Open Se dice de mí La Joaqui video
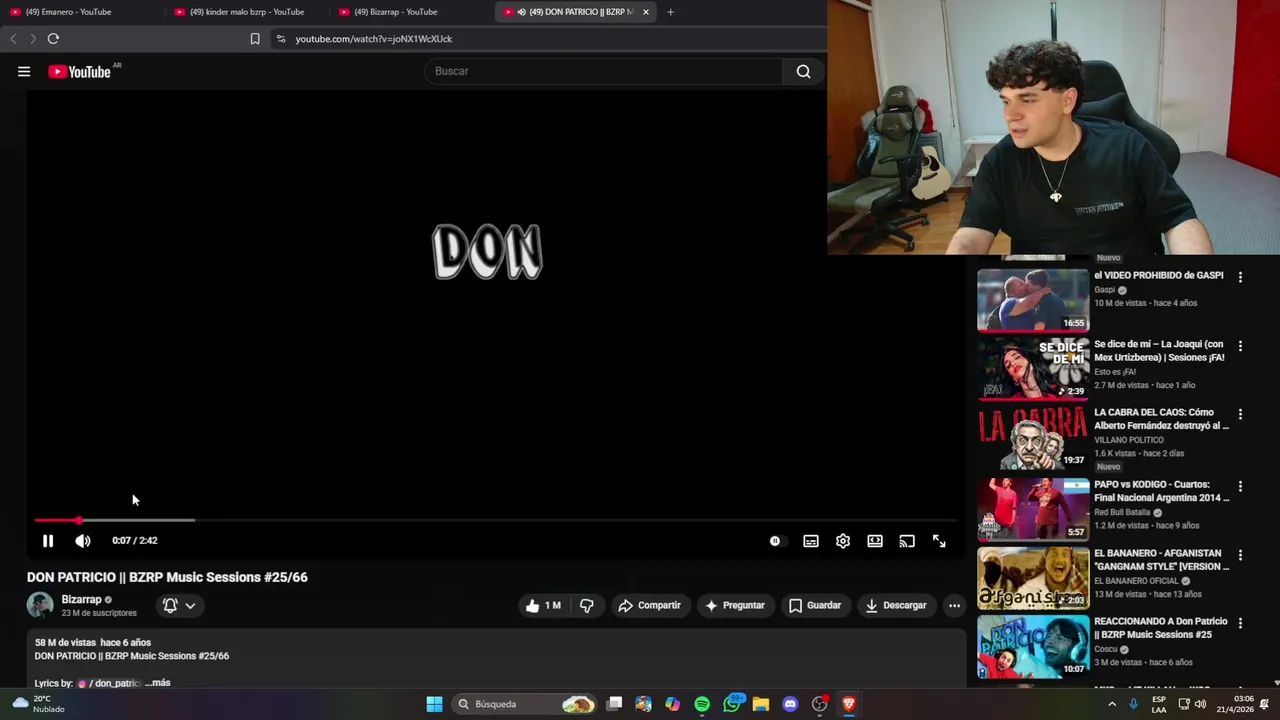This screenshot has height=720, width=1280. 1159,351
